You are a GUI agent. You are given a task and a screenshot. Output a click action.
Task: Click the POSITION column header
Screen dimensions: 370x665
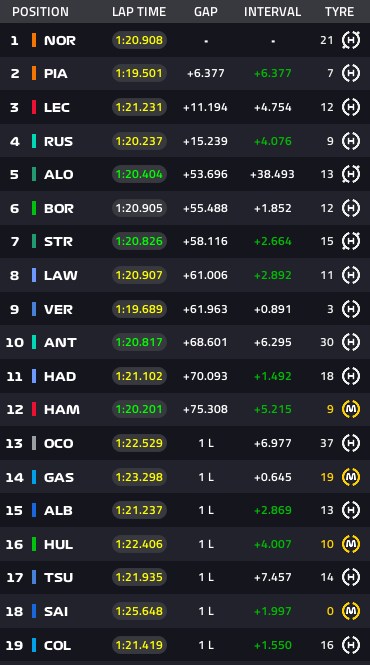[x=40, y=11]
